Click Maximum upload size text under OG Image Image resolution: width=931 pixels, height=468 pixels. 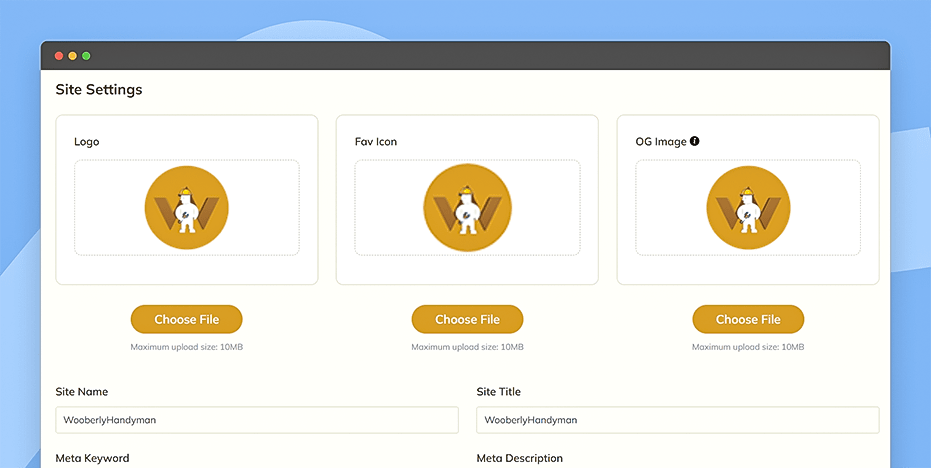pyautogui.click(x=748, y=347)
